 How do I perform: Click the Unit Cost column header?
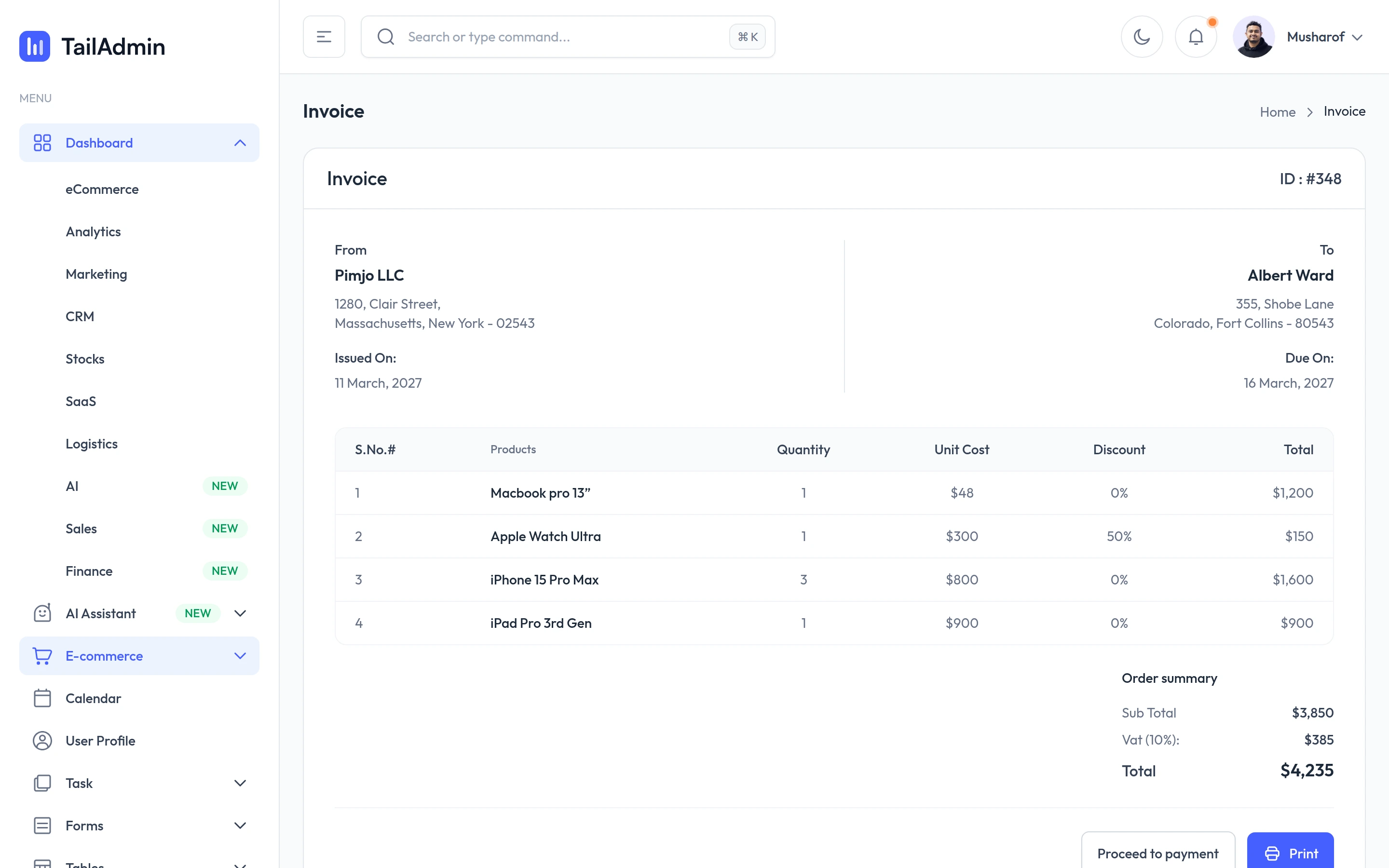(x=961, y=449)
